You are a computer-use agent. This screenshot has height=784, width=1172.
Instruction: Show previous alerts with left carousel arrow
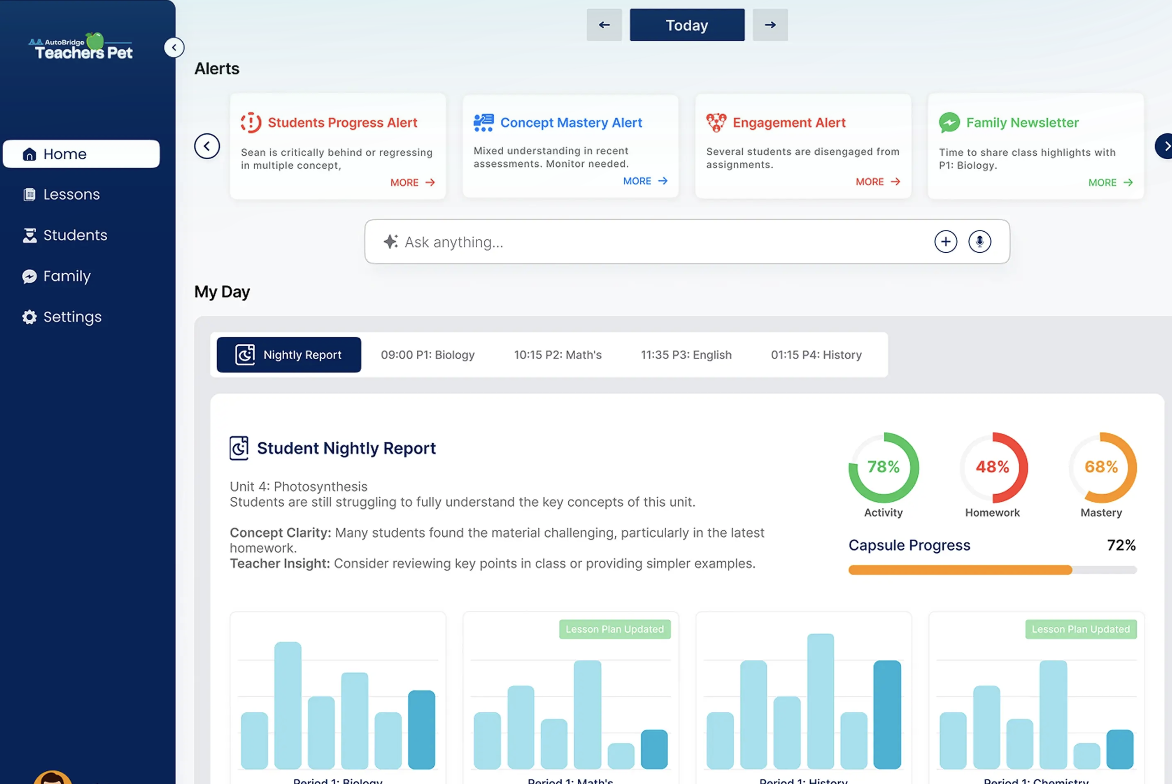(207, 146)
